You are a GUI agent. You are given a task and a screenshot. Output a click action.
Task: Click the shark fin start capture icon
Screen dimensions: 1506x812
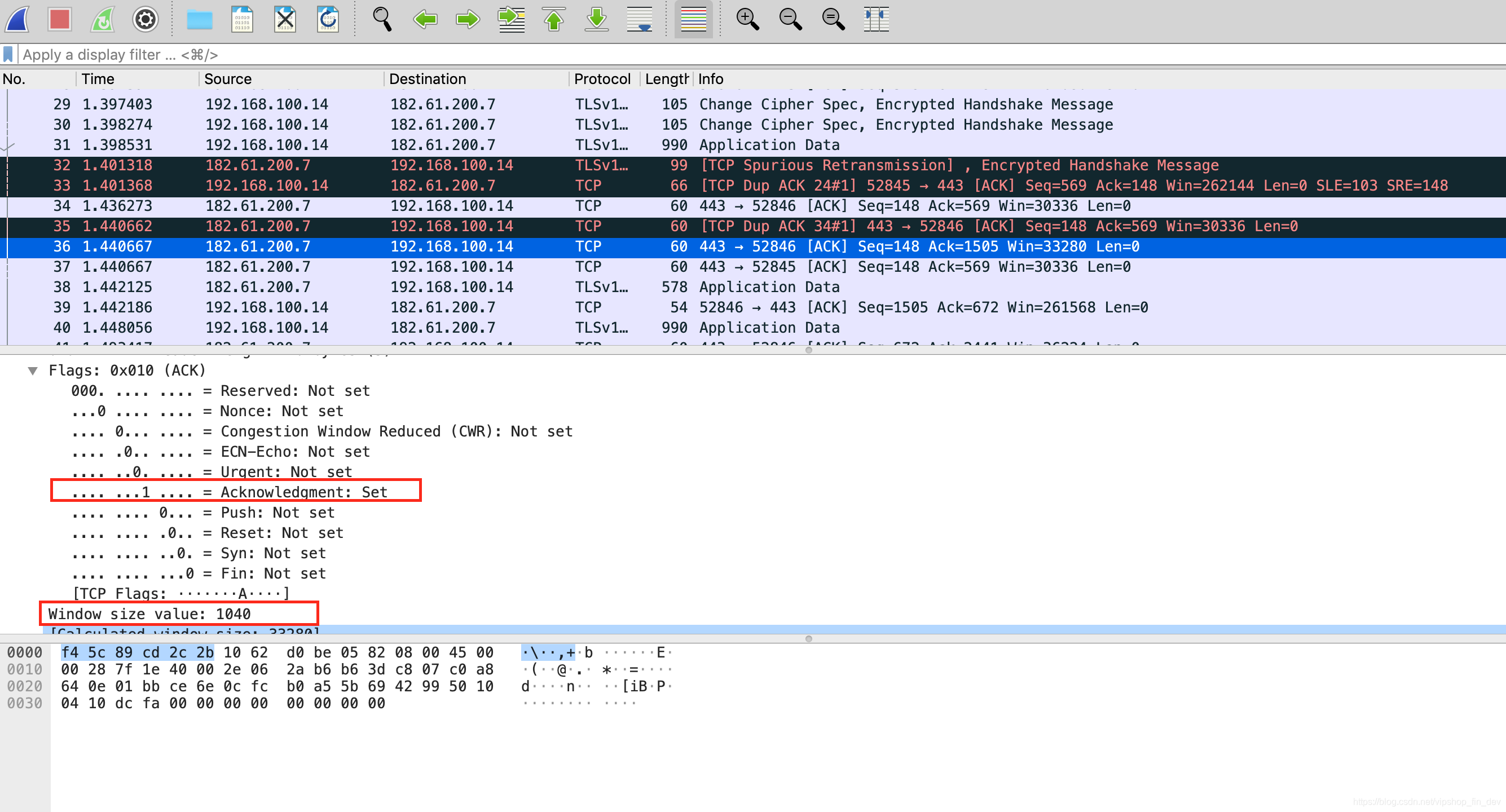[x=17, y=19]
